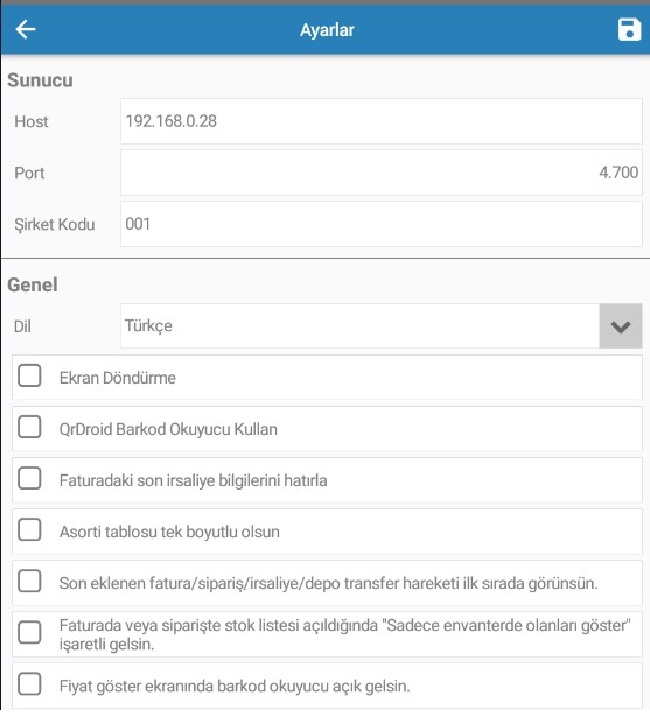
Task: Tap the Genel section heading
Action: pos(32,285)
